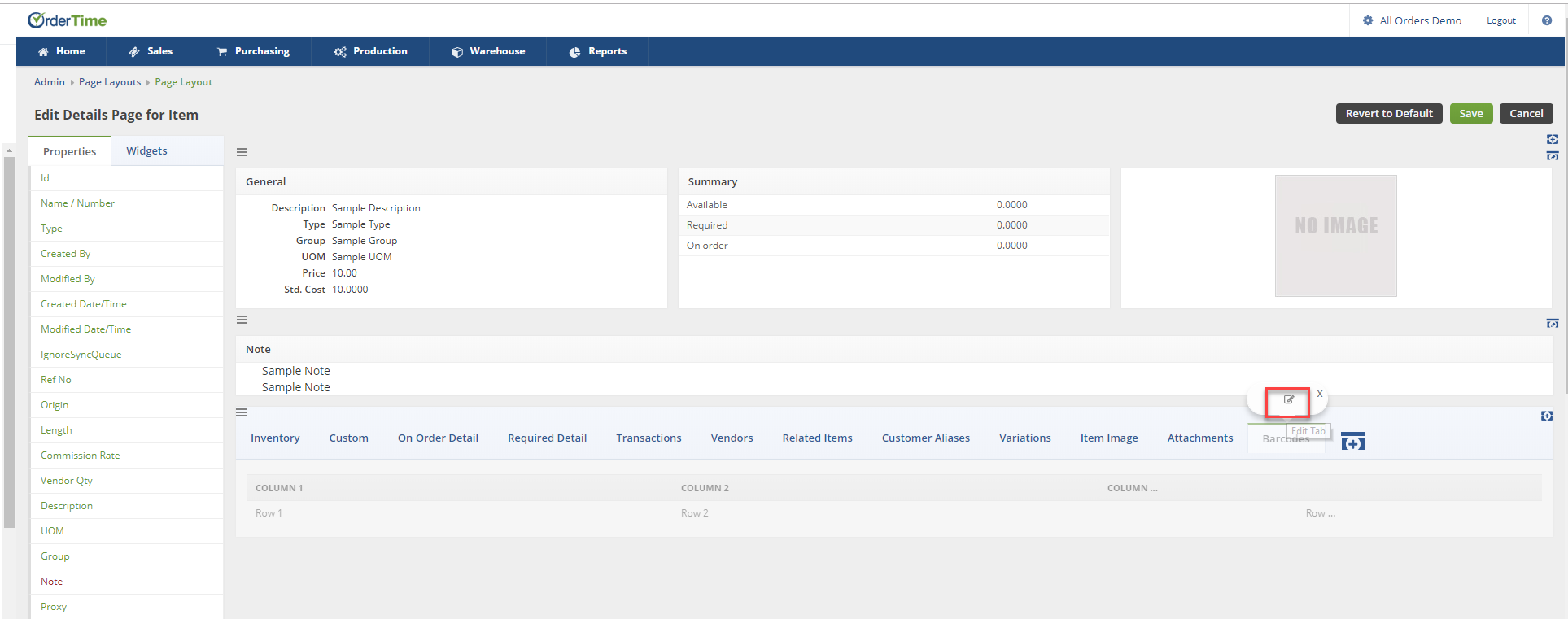Viewport: 1568px width, 619px height.
Task: Click the plus-box icon for the tabs section
Action: (1547, 416)
